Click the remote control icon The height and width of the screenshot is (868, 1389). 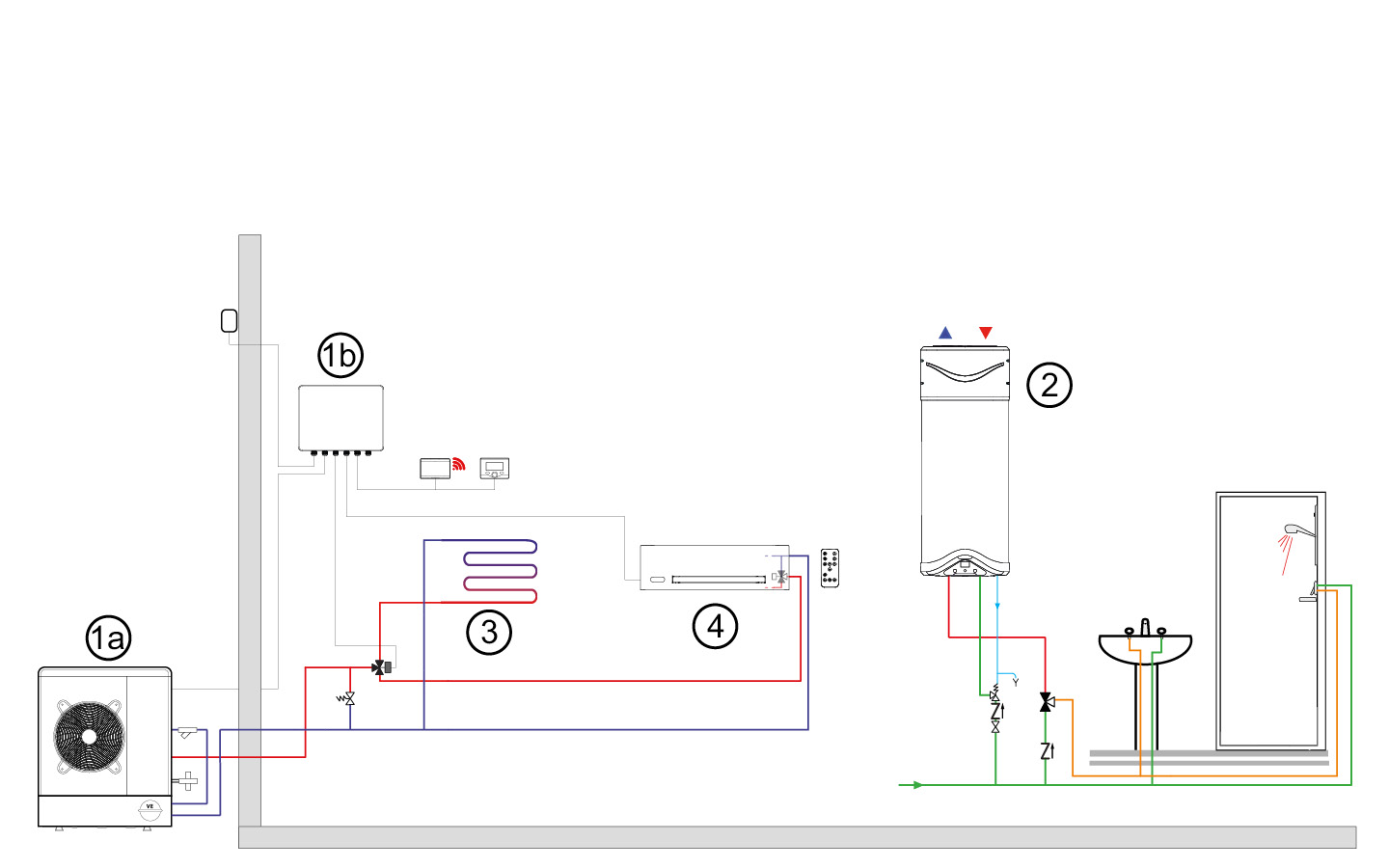pos(830,568)
